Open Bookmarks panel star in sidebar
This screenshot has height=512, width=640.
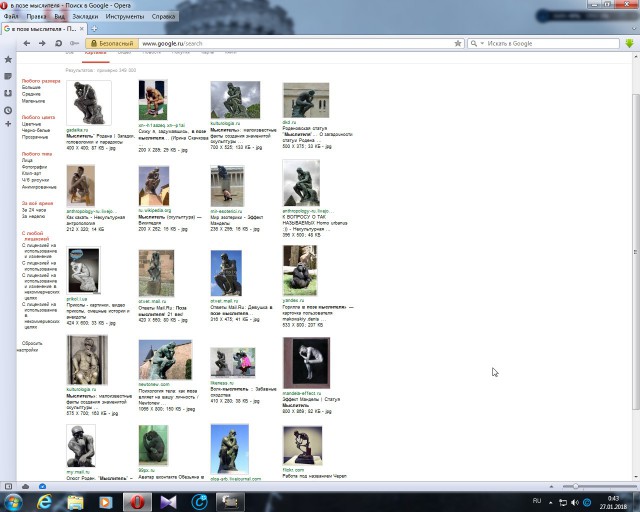pyautogui.click(x=8, y=59)
